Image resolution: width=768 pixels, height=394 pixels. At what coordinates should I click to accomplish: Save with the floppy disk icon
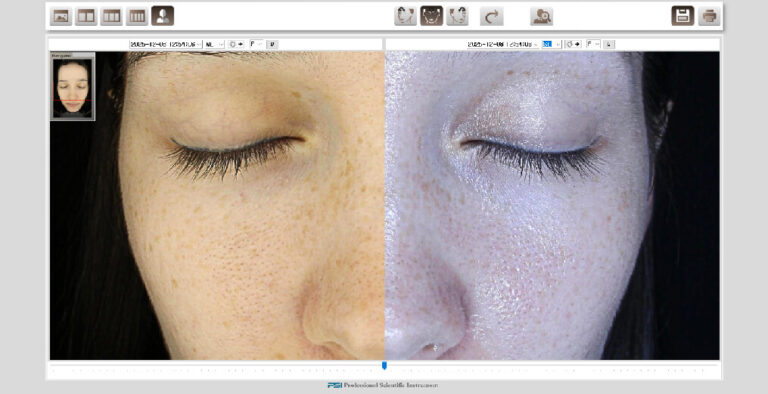point(683,16)
